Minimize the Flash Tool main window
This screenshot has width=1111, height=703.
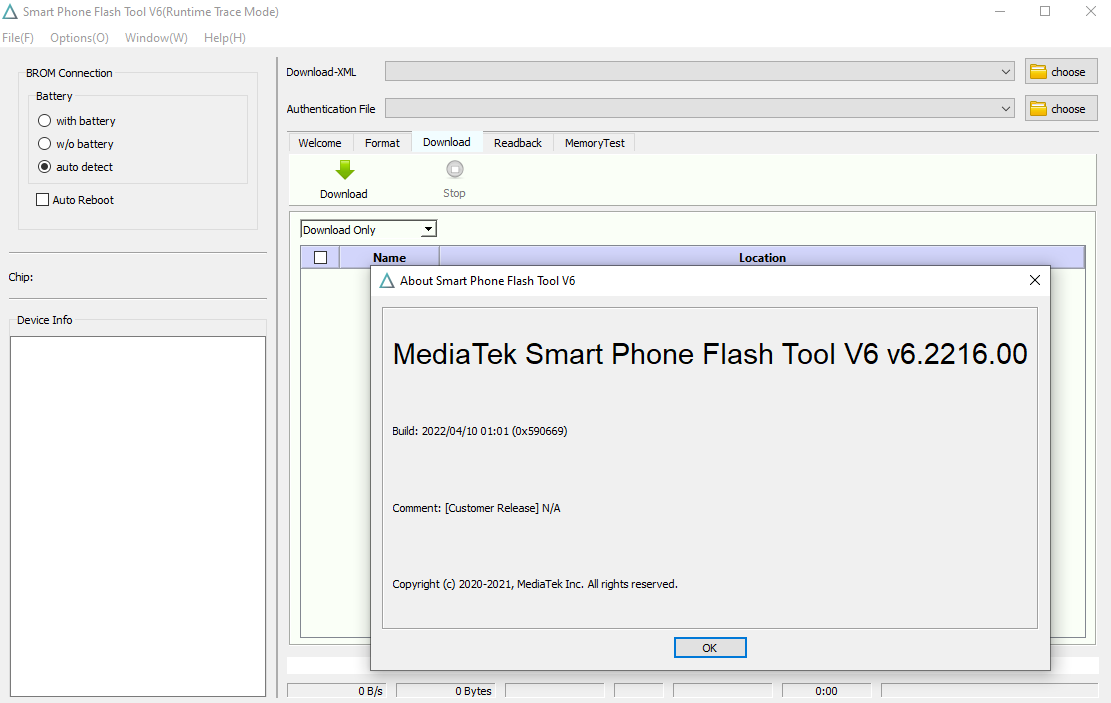(1000, 11)
